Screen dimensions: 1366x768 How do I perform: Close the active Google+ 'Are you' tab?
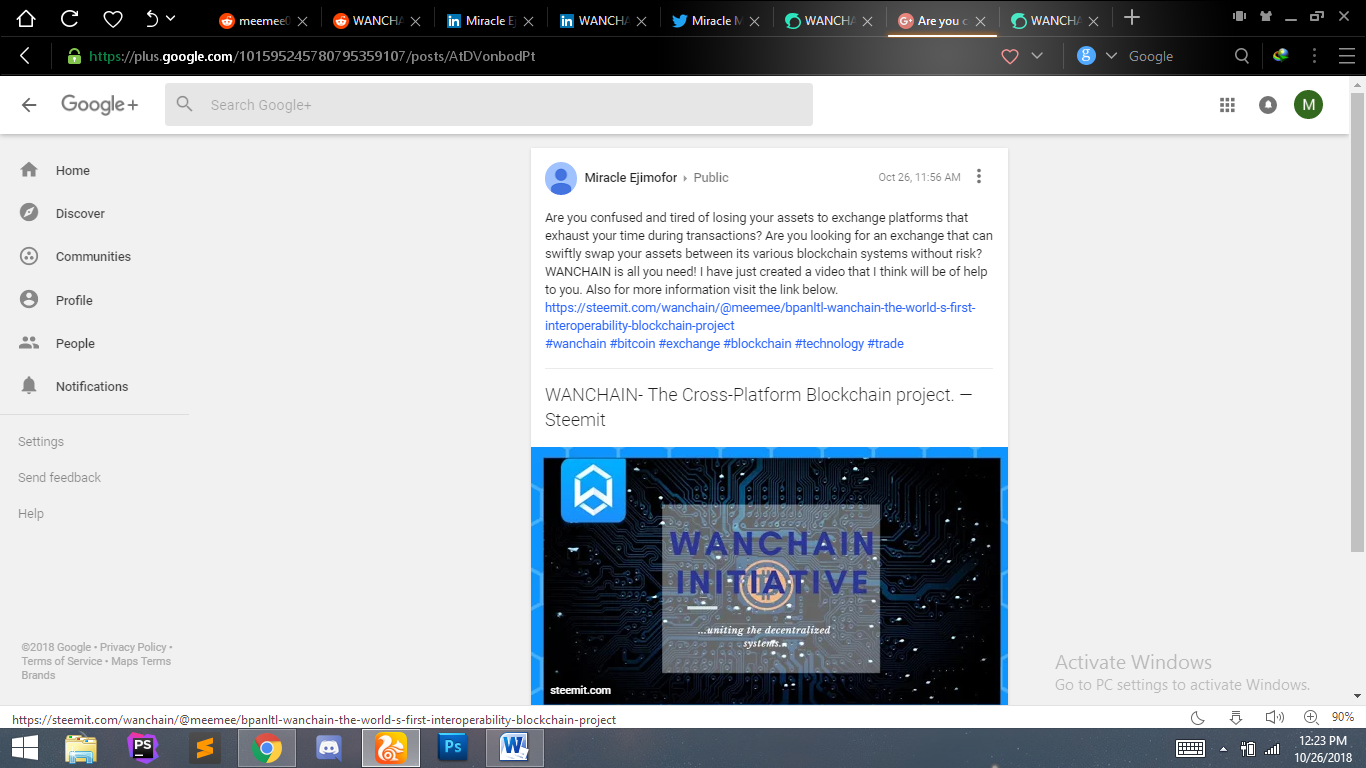coord(981,20)
